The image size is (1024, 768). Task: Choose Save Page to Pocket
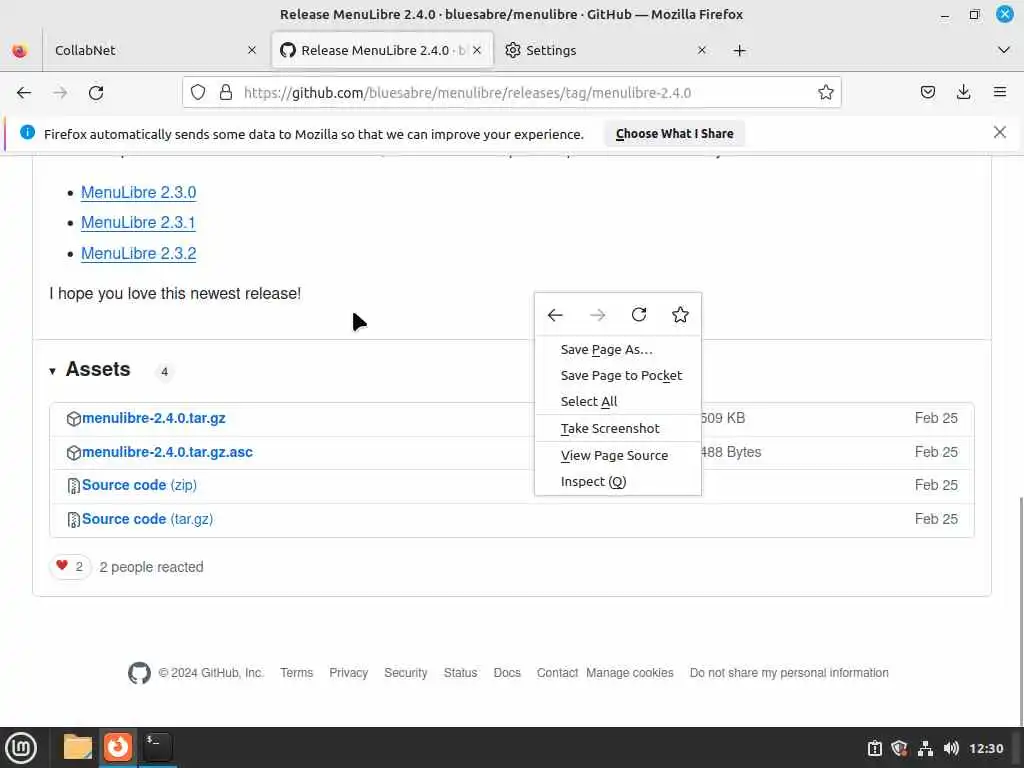618,376
